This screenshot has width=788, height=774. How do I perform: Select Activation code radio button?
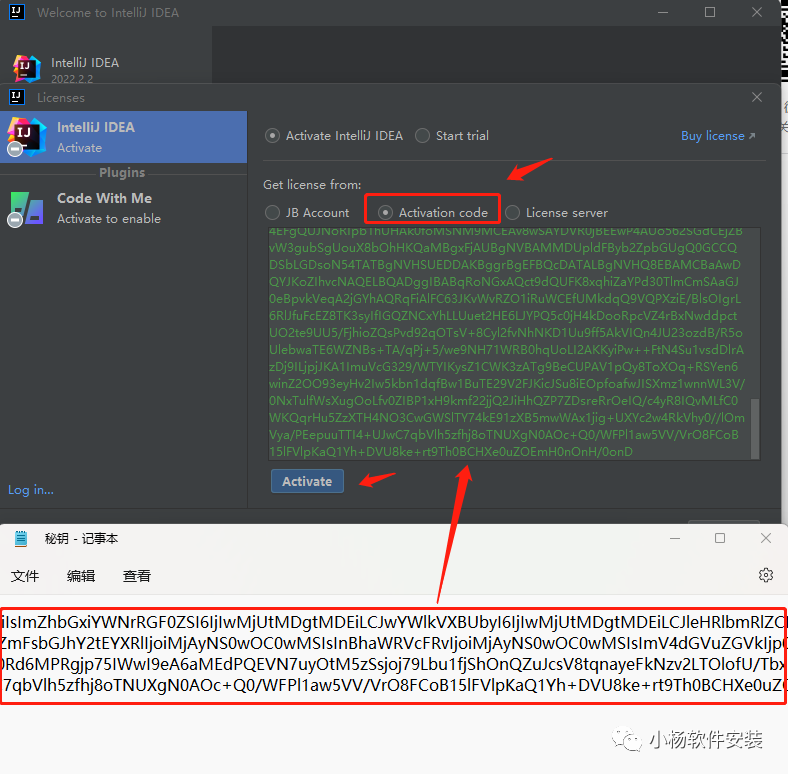click(385, 213)
